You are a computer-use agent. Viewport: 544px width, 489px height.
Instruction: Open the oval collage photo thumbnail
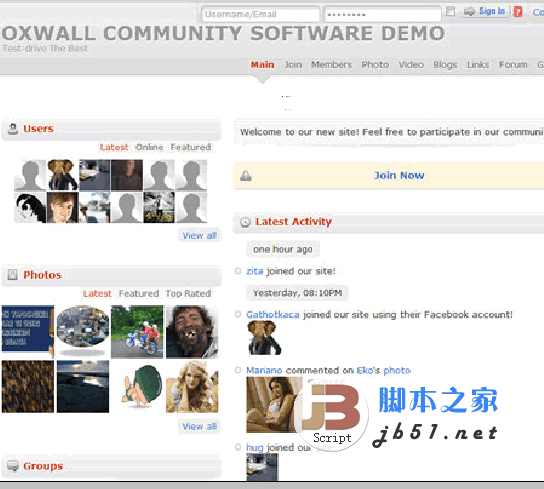tap(83, 331)
